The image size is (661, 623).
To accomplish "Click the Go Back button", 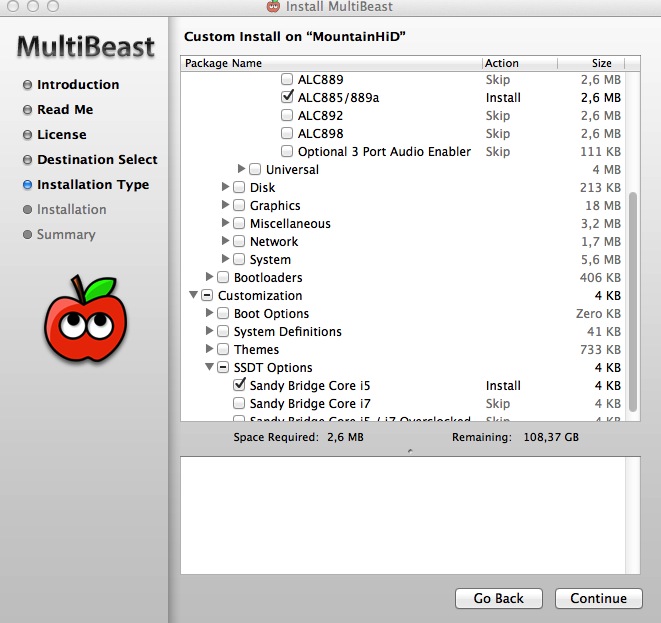I will click(x=499, y=598).
